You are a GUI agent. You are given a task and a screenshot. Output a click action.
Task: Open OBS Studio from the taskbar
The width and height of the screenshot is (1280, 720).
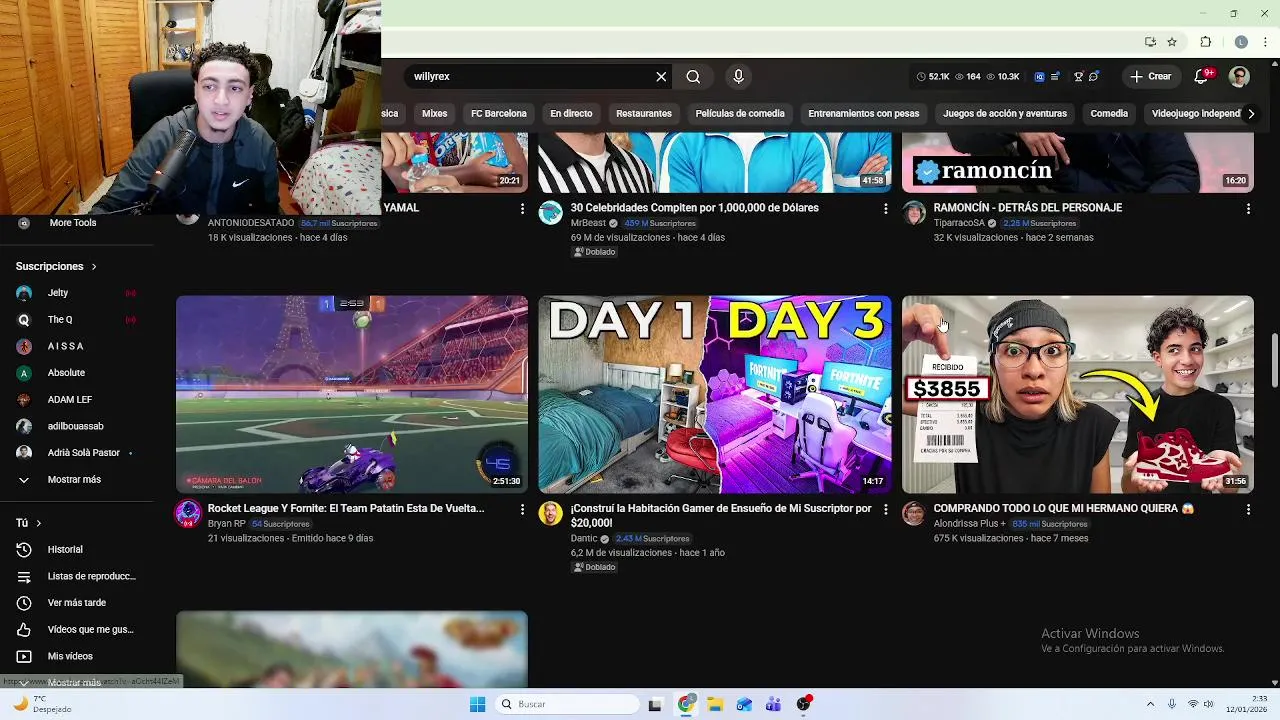(803, 704)
